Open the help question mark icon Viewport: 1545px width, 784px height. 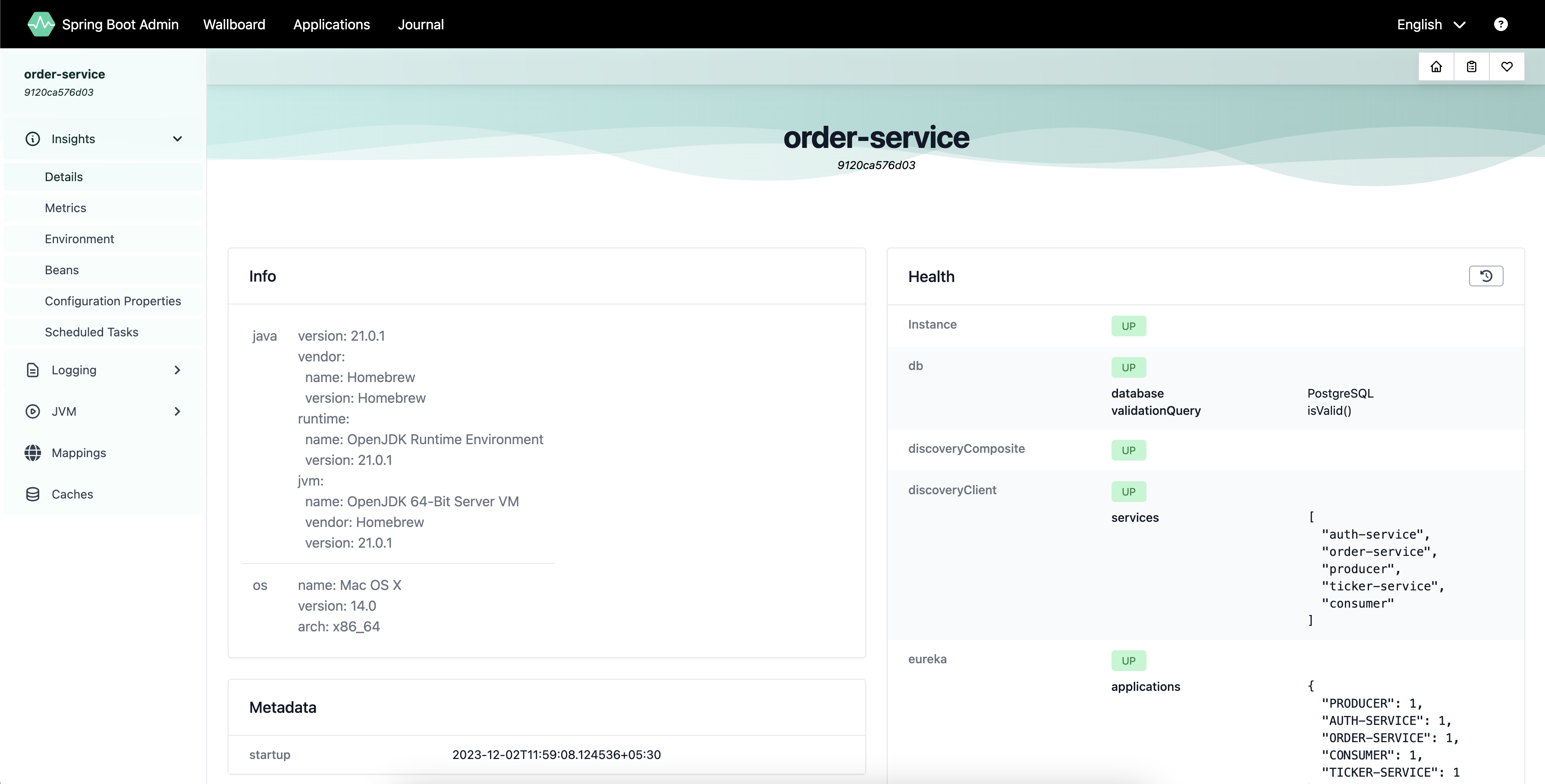1501,25
